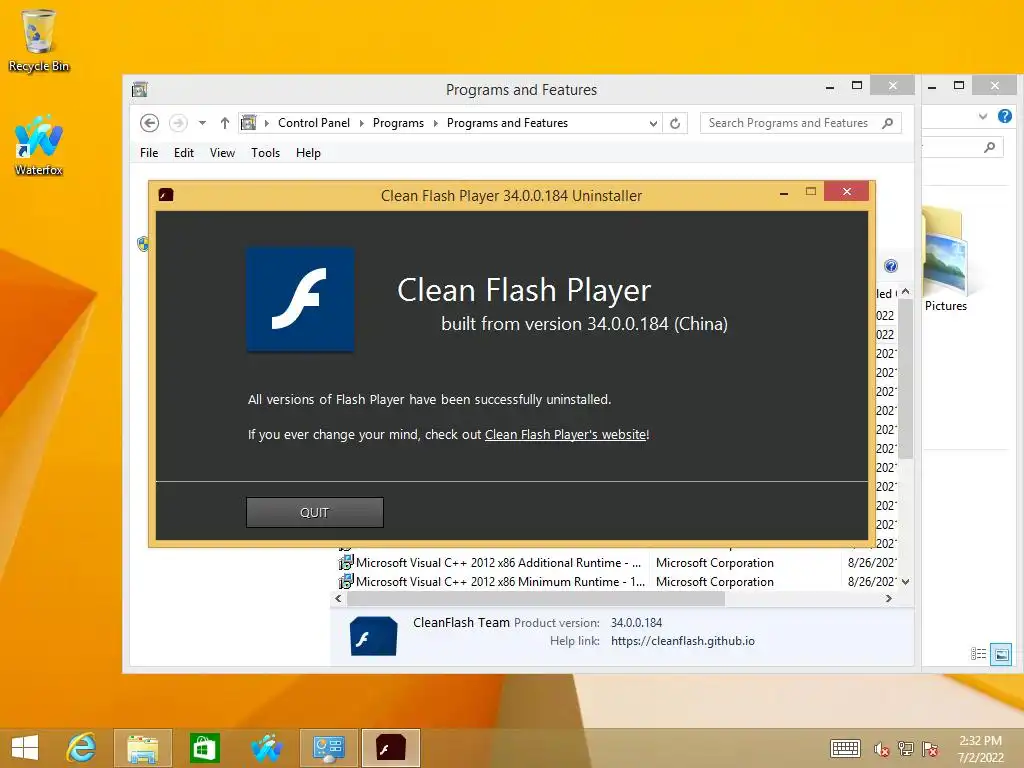
Task: Click the clock showing 2:32 PM
Action: tap(980, 741)
